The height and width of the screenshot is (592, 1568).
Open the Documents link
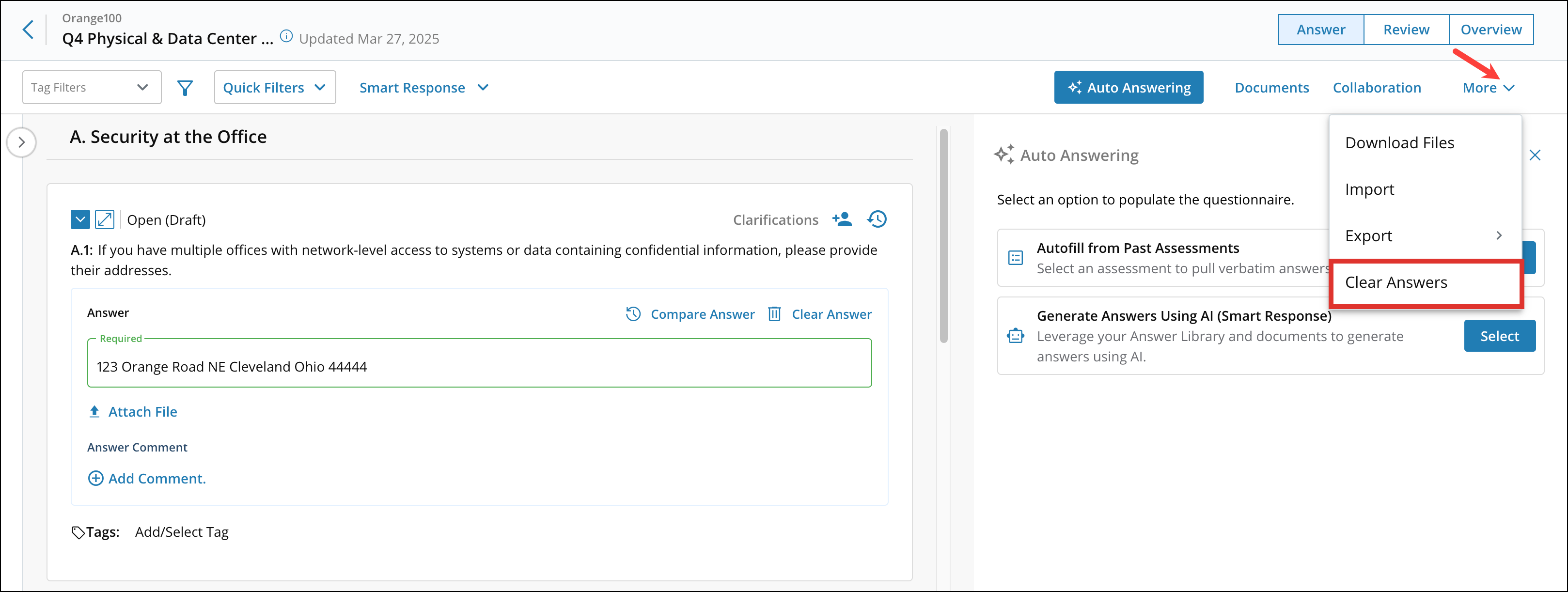pos(1271,88)
